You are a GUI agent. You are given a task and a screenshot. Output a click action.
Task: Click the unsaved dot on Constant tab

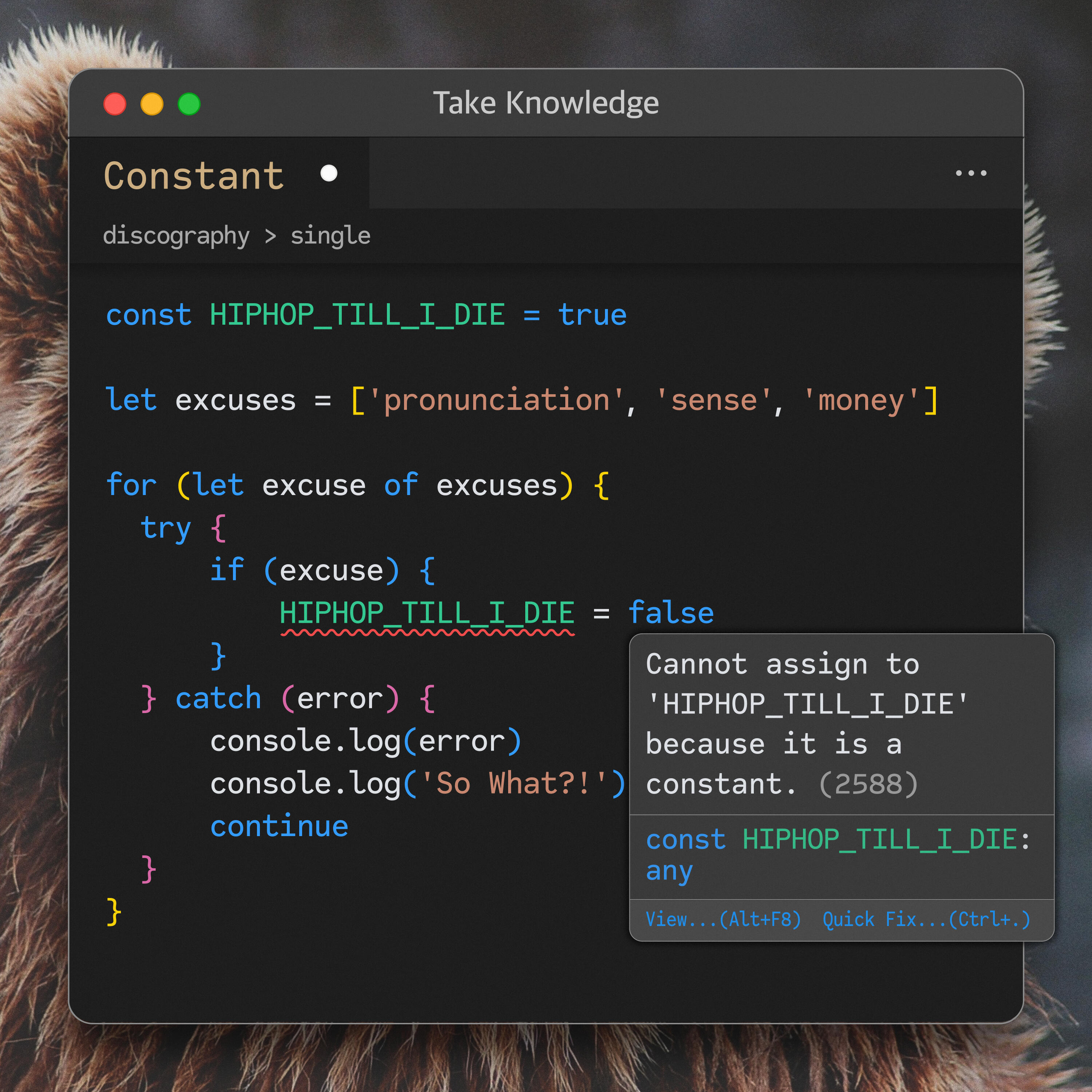click(329, 173)
